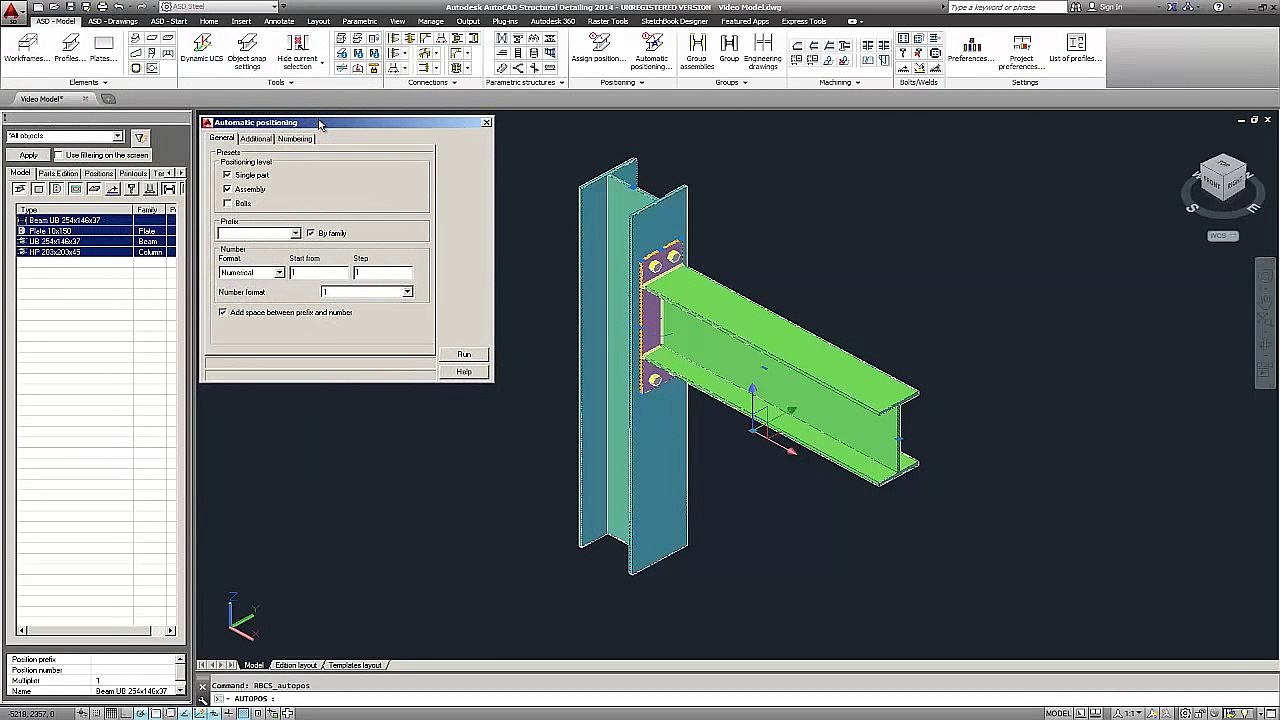
Task: Expand the Connections ribbon panel
Action: tap(432, 82)
